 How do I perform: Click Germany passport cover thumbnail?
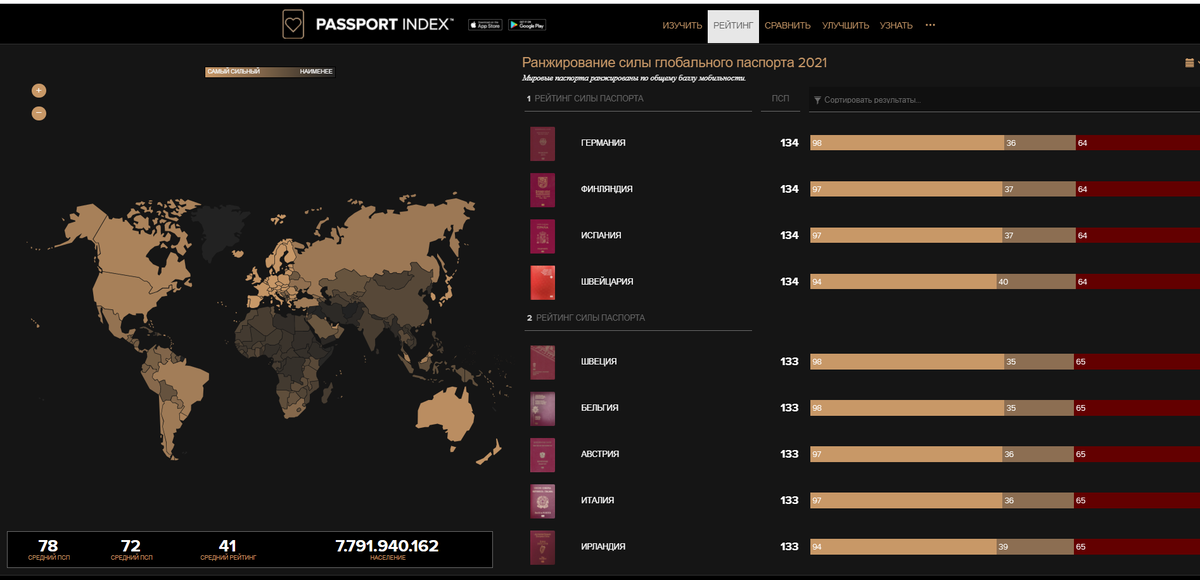pyautogui.click(x=542, y=144)
